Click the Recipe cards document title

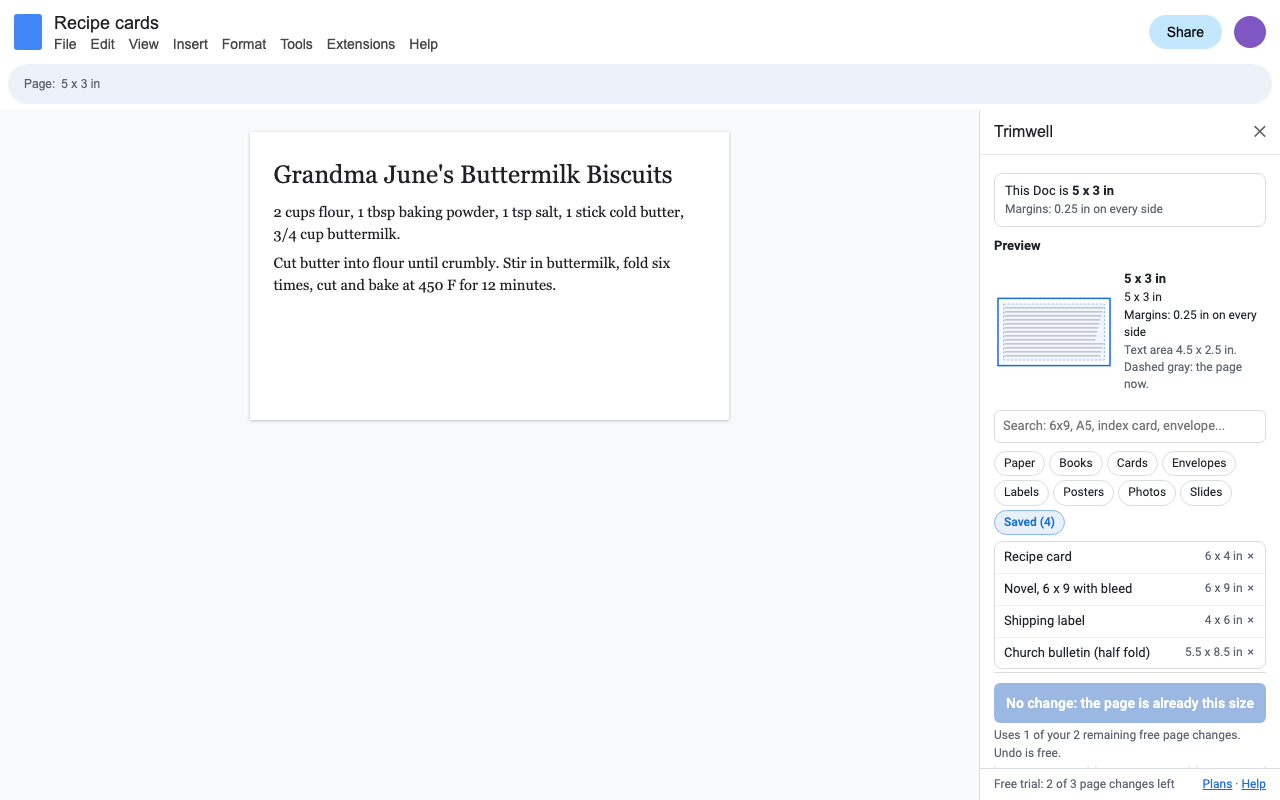pos(106,22)
